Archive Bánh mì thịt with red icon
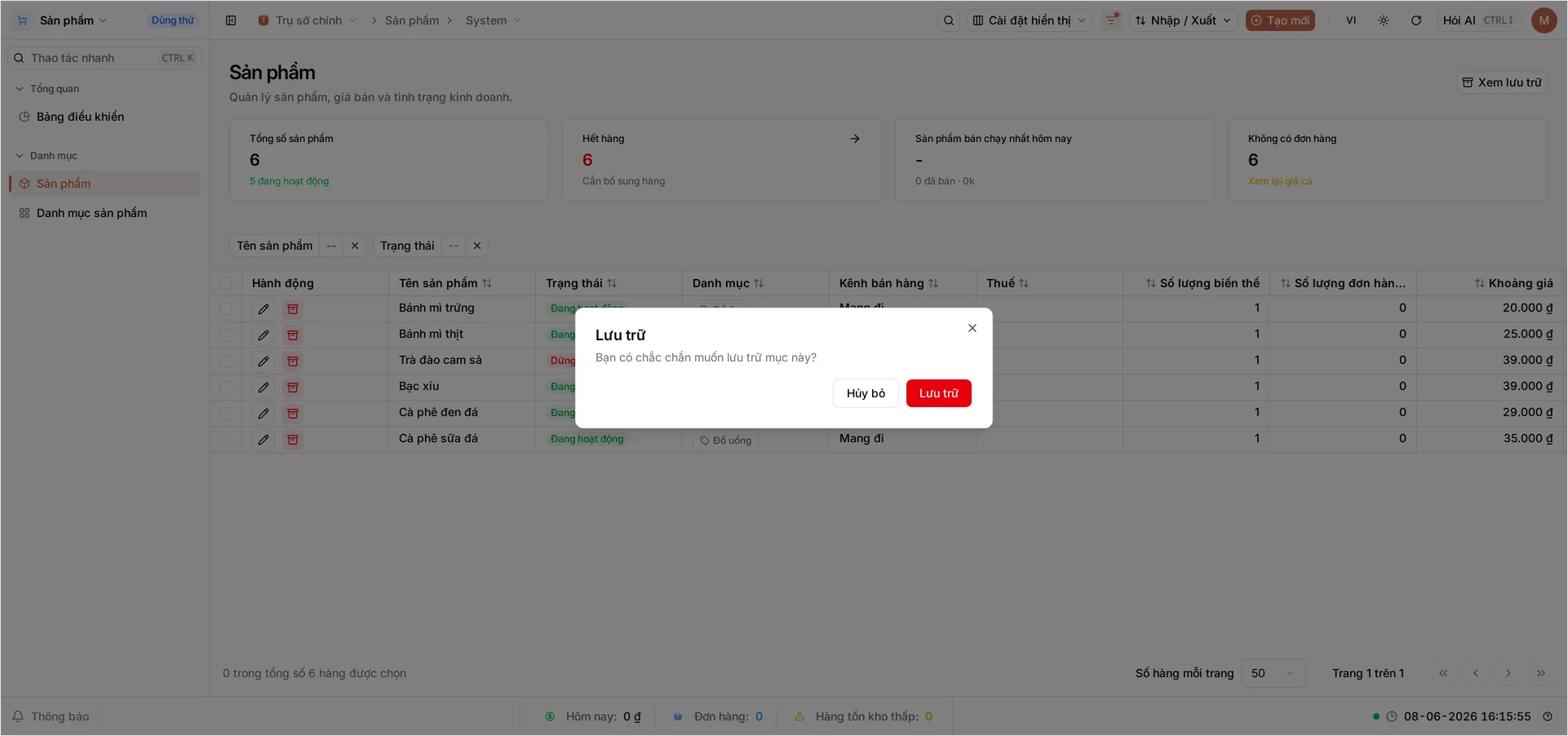This screenshot has width=1568, height=736. click(x=293, y=335)
